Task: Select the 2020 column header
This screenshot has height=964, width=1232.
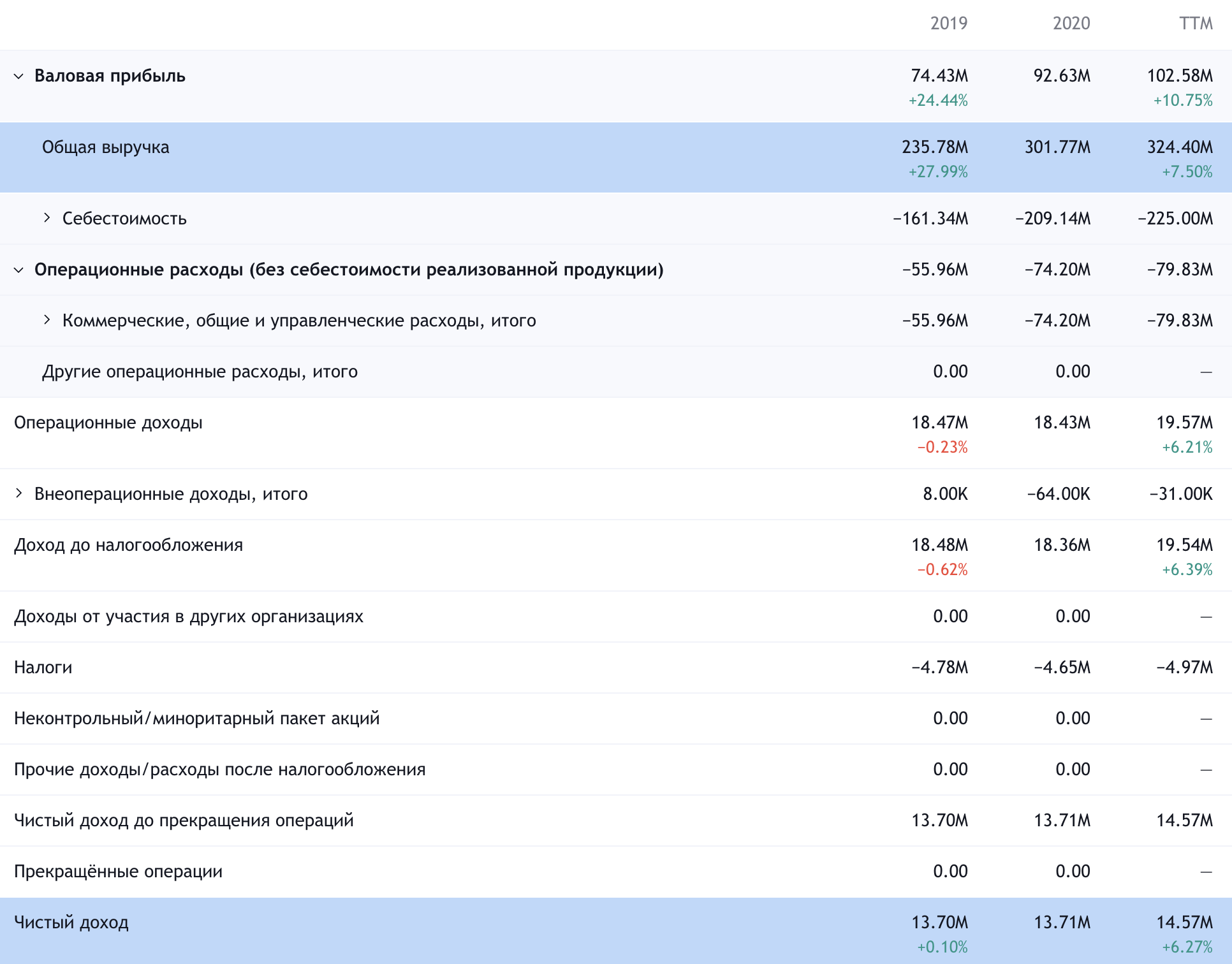Action: pyautogui.click(x=1071, y=24)
